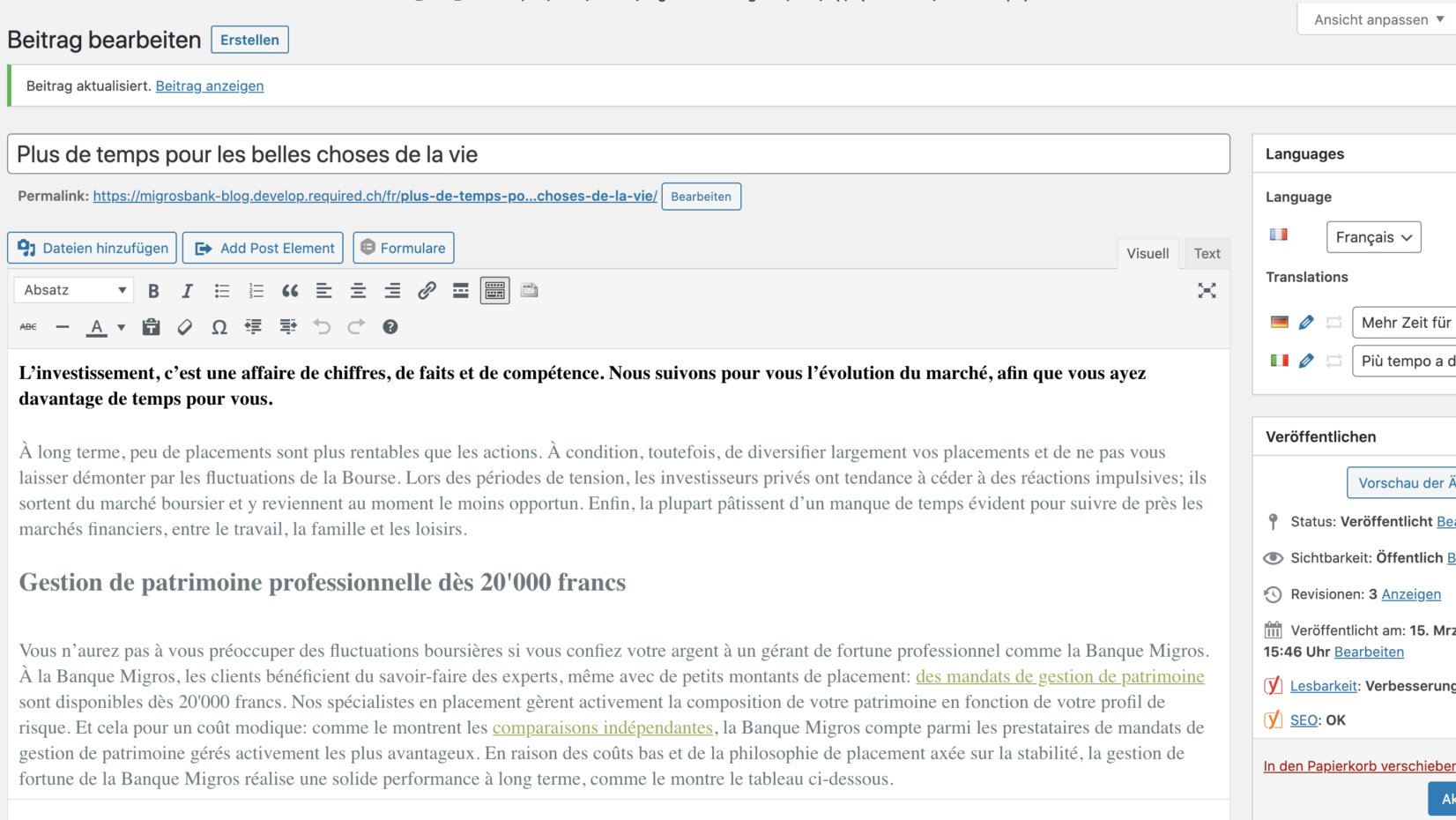Viewport: 1456px width, 820px height.
Task: Open the post with Beitrag anzeigen link
Action: pyautogui.click(x=209, y=86)
